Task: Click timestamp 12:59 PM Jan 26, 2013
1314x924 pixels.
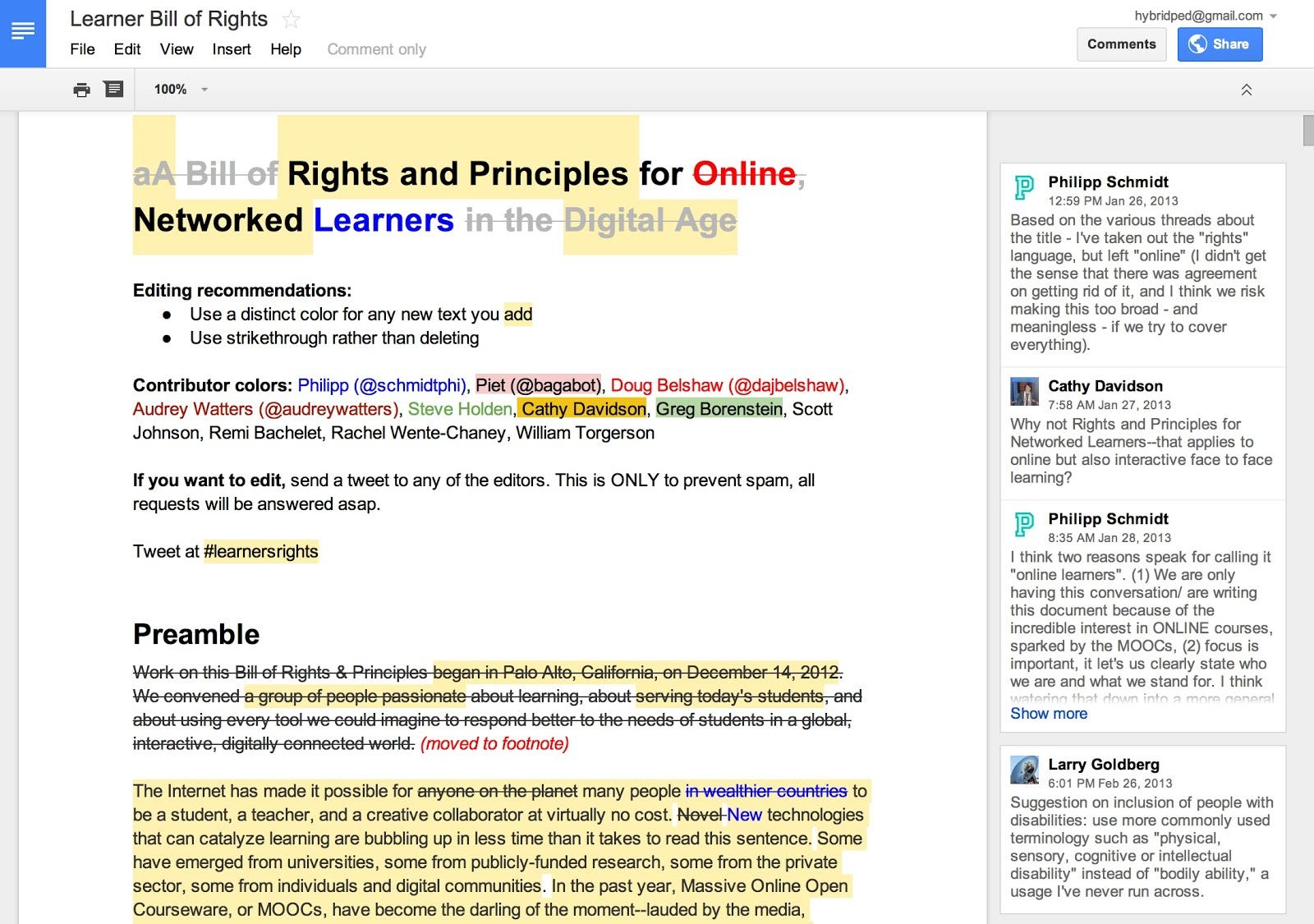Action: click(1113, 201)
